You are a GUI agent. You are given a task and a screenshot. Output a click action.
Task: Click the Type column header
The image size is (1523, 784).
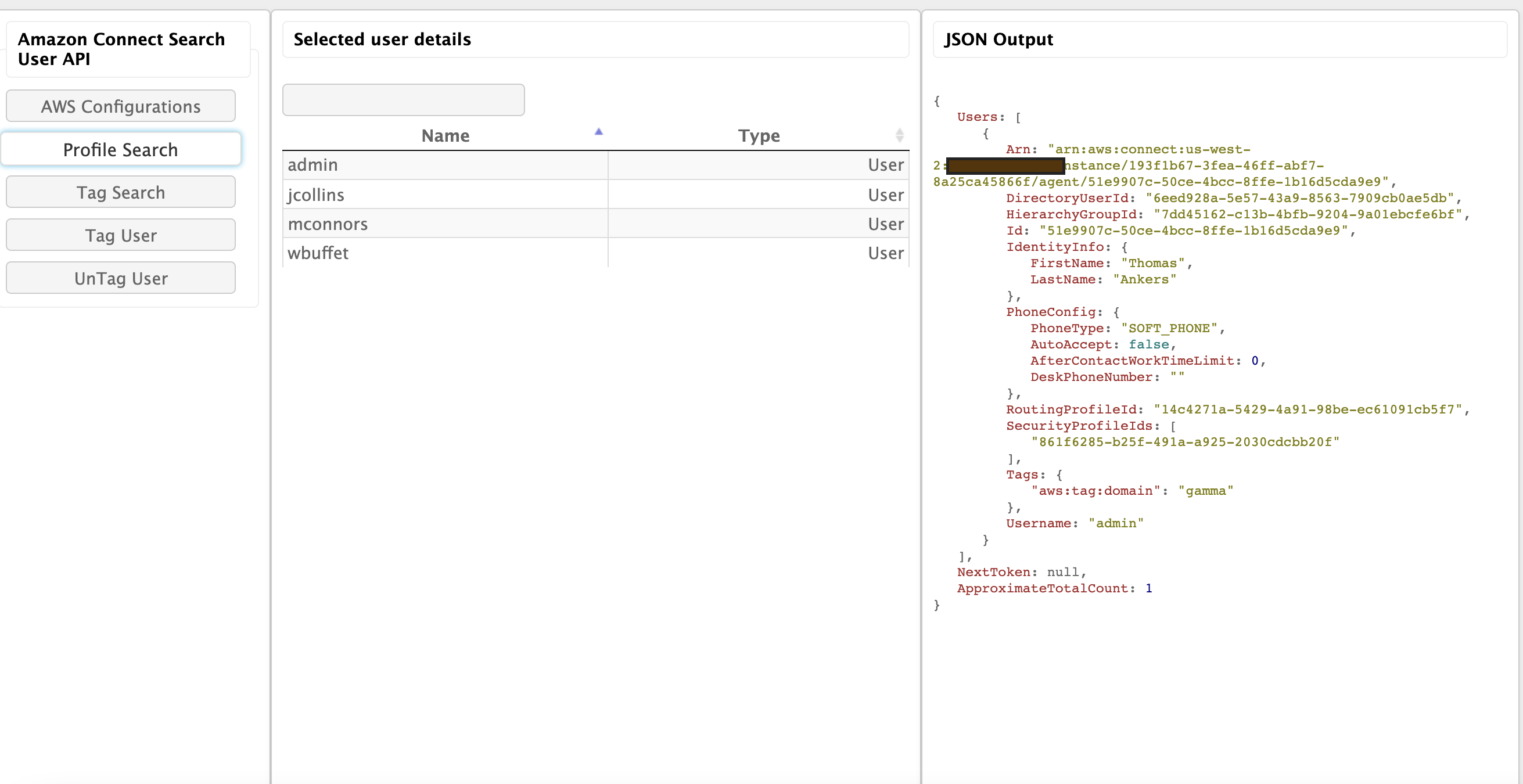coord(759,135)
